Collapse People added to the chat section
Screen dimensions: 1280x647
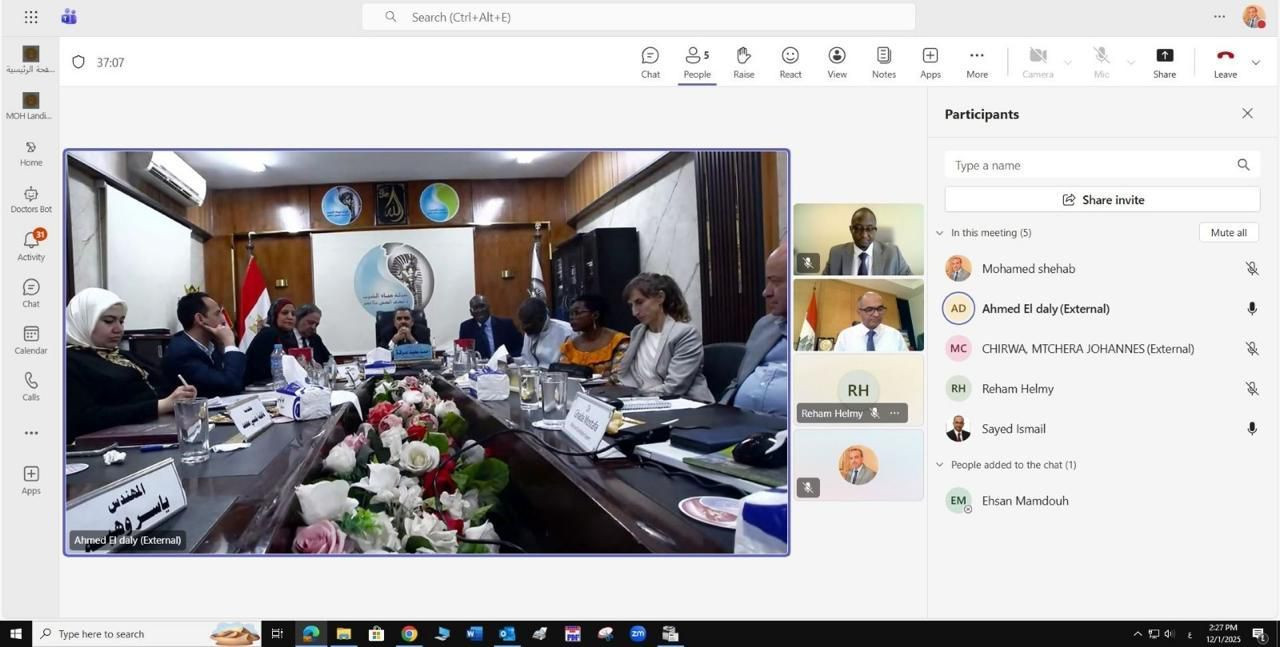coord(939,465)
